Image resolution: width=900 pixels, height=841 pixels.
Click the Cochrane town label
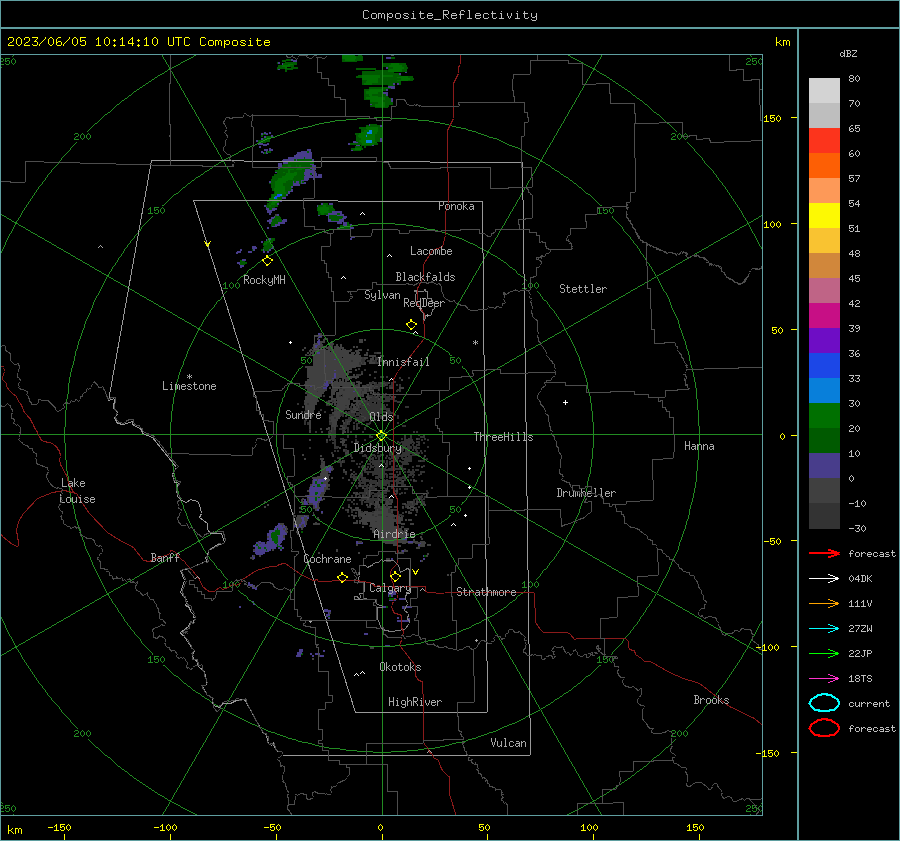327,559
